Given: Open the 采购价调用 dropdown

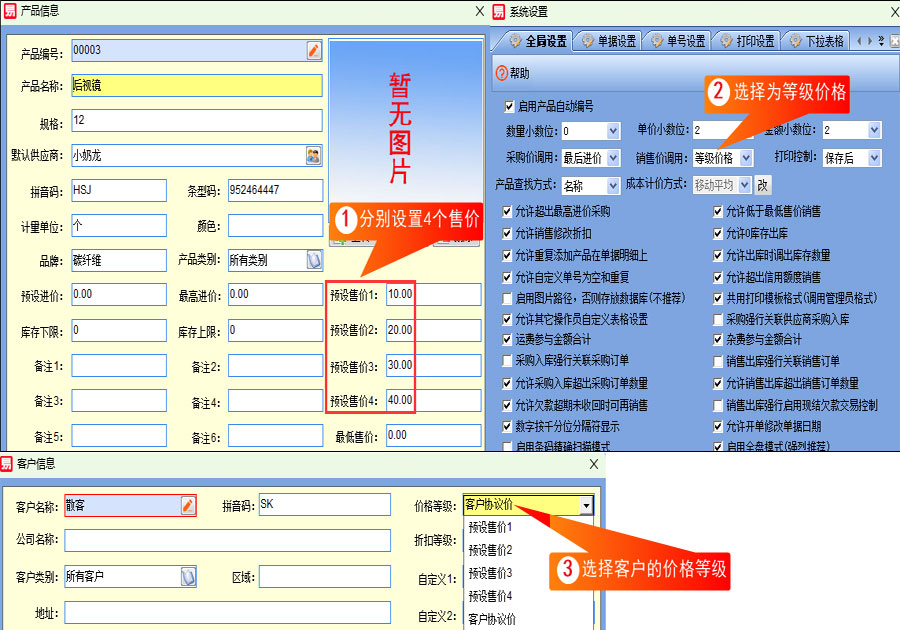Looking at the screenshot, I should click(612, 158).
